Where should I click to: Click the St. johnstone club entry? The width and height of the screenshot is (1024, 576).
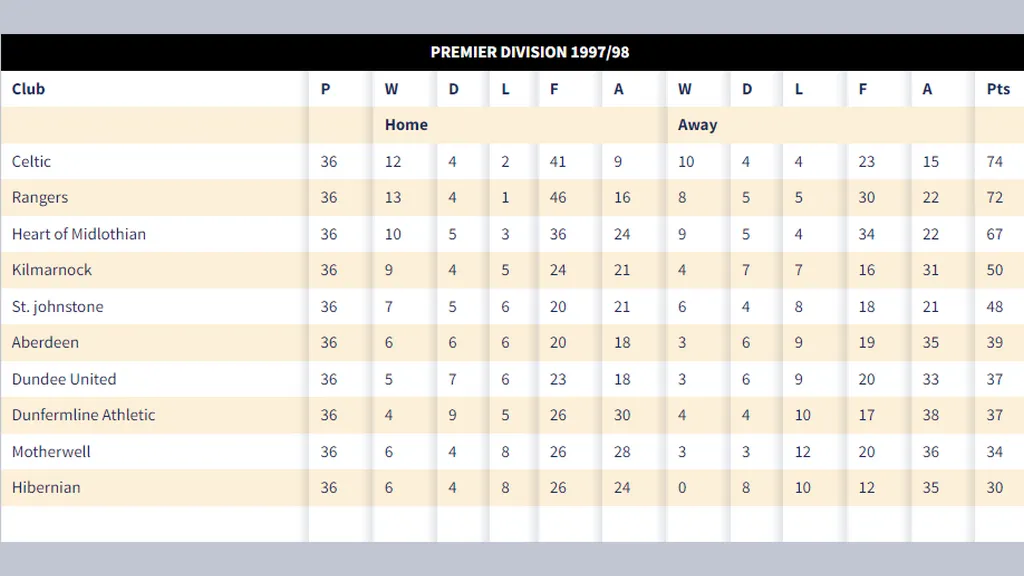(x=57, y=307)
